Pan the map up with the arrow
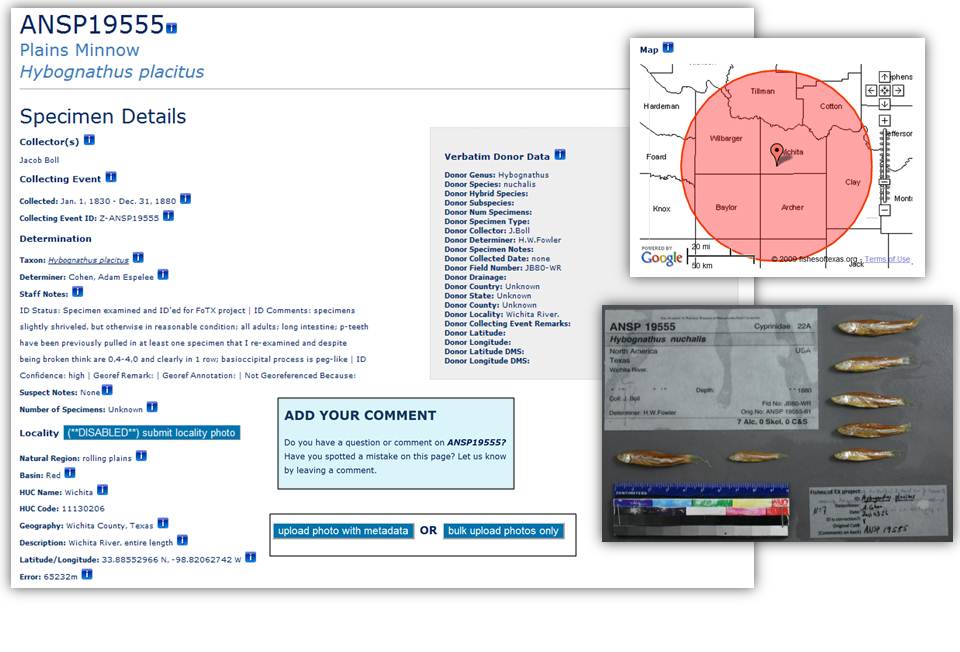Image resolution: width=960 pixels, height=652 pixels. (884, 77)
